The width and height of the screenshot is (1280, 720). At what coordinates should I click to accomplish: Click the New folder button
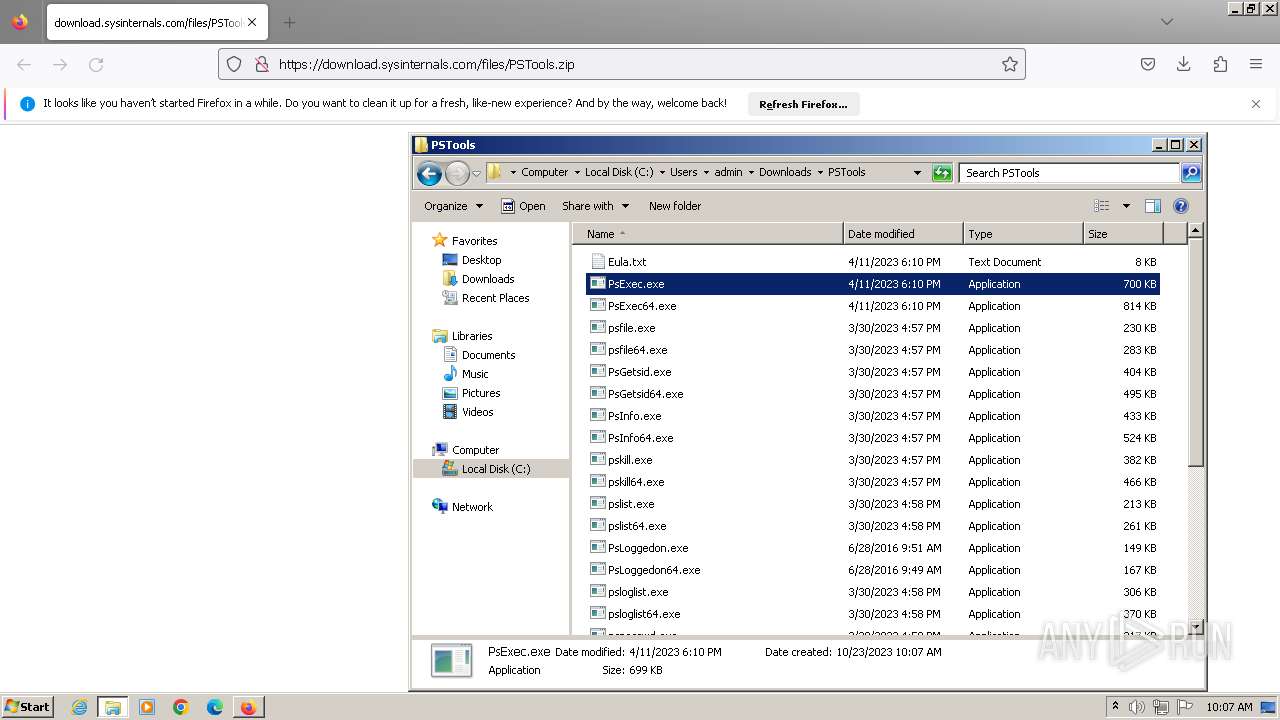[x=675, y=206]
